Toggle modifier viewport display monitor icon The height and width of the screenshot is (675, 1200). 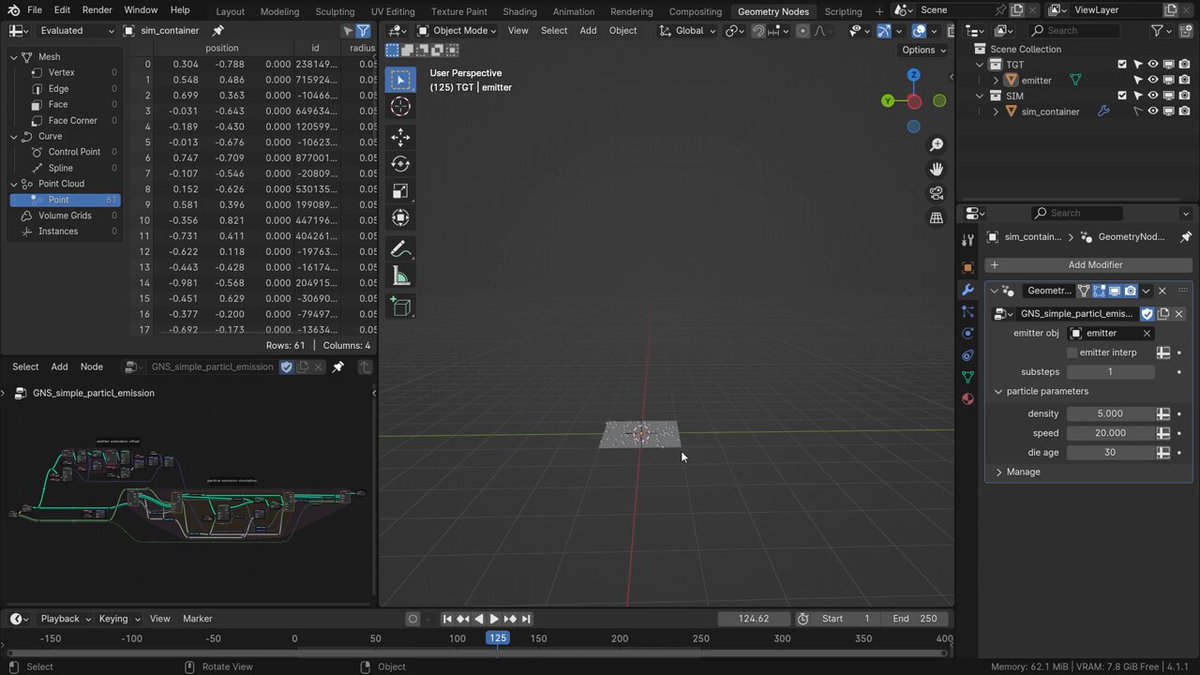point(1114,291)
